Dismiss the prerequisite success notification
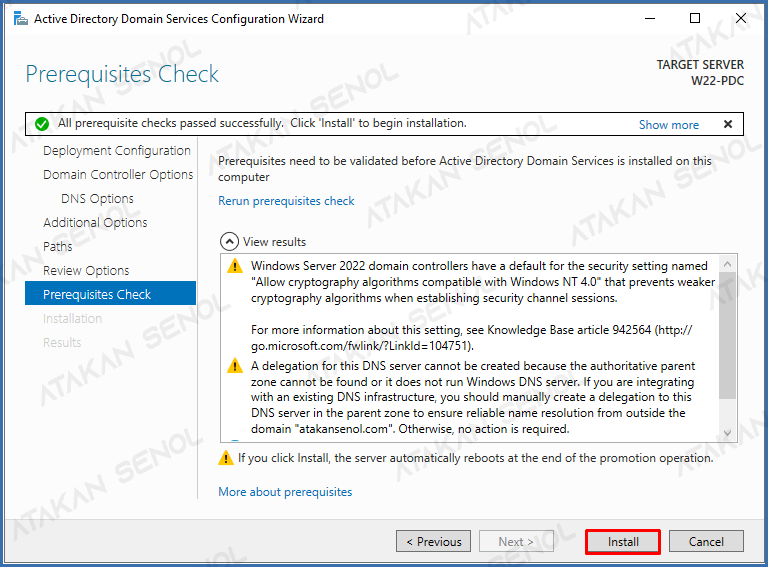Image resolution: width=768 pixels, height=567 pixels. 728,124
